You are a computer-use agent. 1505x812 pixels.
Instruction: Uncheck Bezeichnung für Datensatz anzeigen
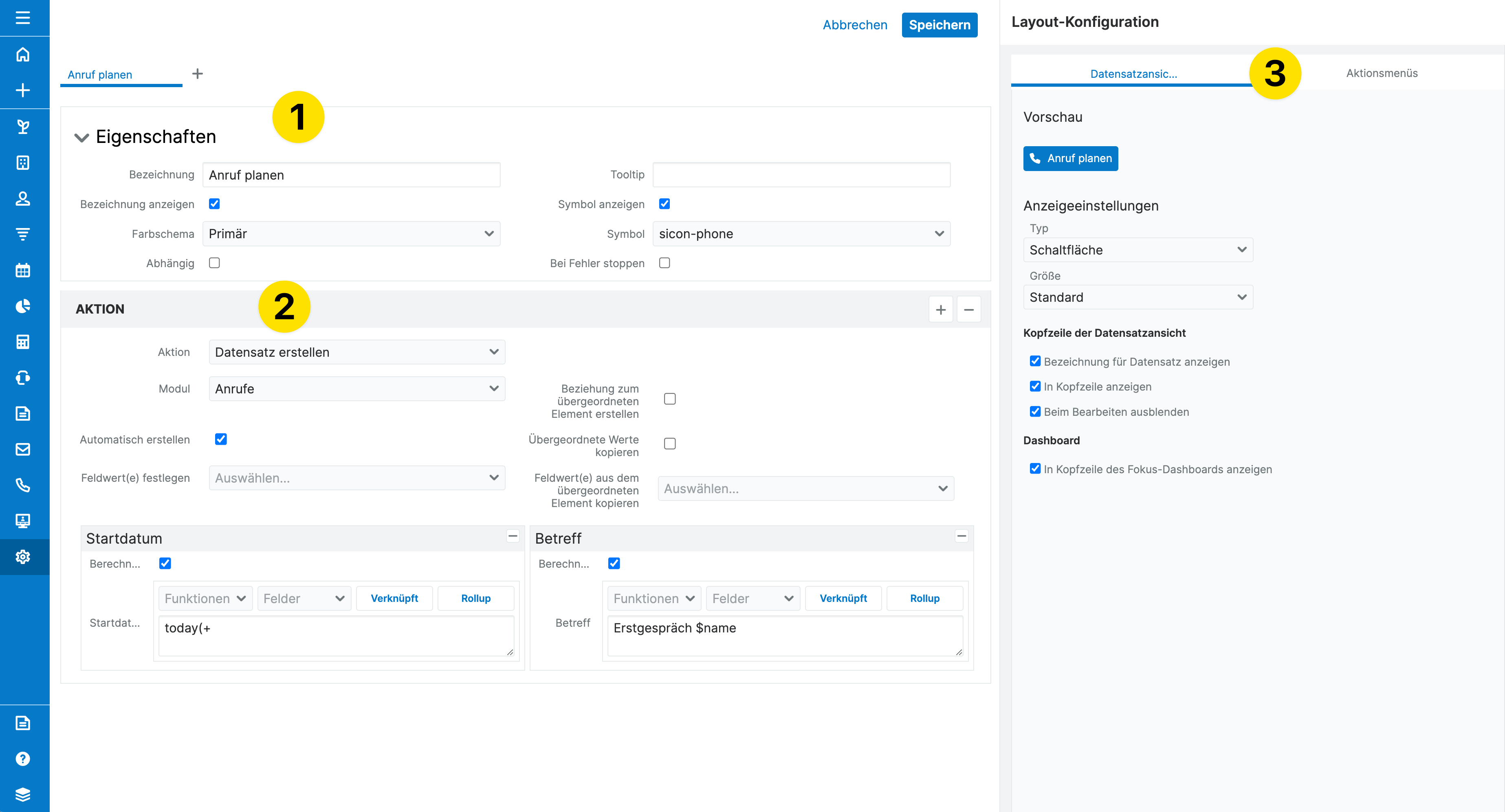point(1035,361)
